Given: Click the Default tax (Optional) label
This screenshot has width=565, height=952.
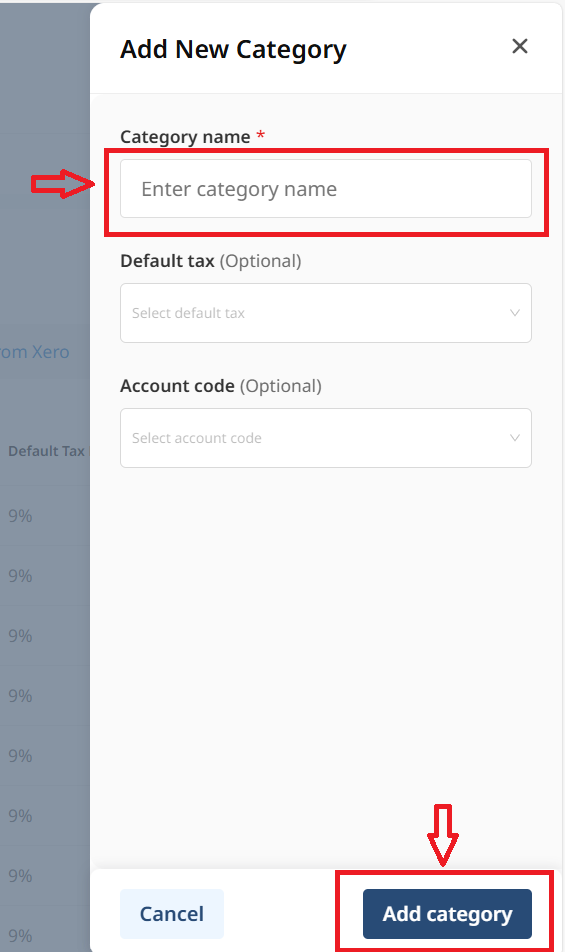Looking at the screenshot, I should (x=211, y=261).
